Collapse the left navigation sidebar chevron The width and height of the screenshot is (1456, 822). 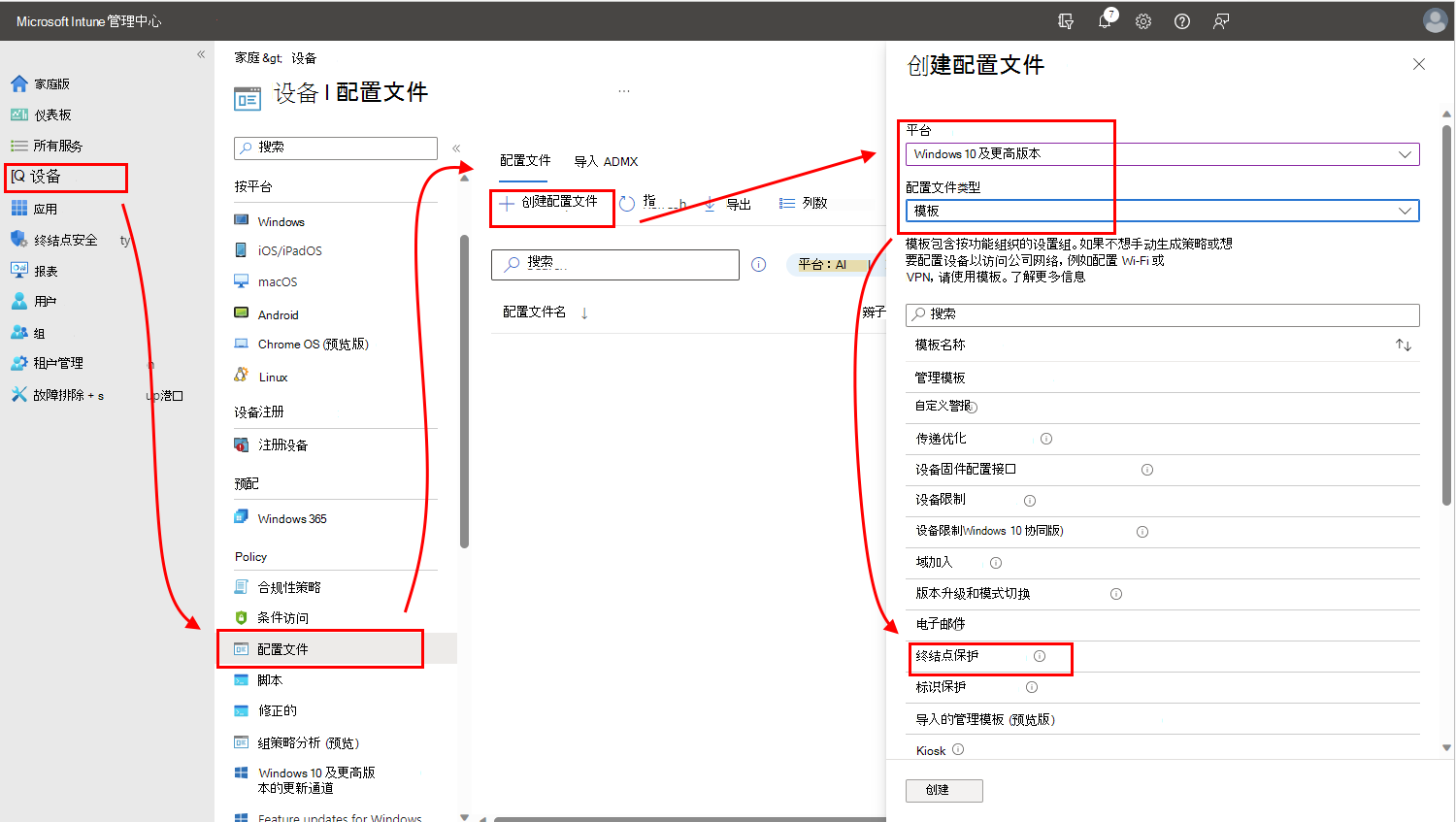[x=201, y=54]
